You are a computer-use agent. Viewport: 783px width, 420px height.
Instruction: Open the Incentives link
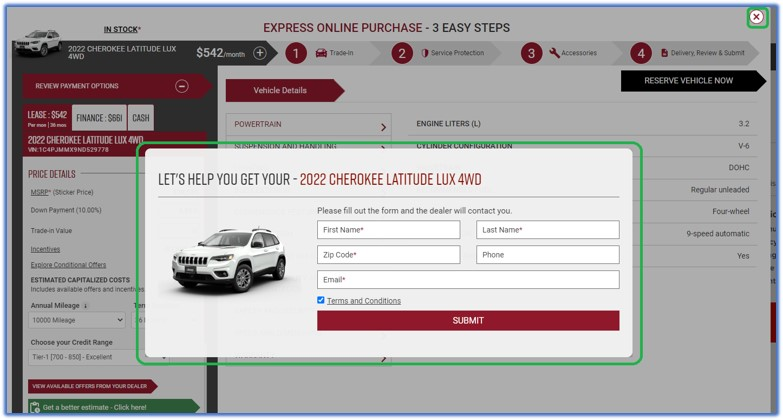45,249
